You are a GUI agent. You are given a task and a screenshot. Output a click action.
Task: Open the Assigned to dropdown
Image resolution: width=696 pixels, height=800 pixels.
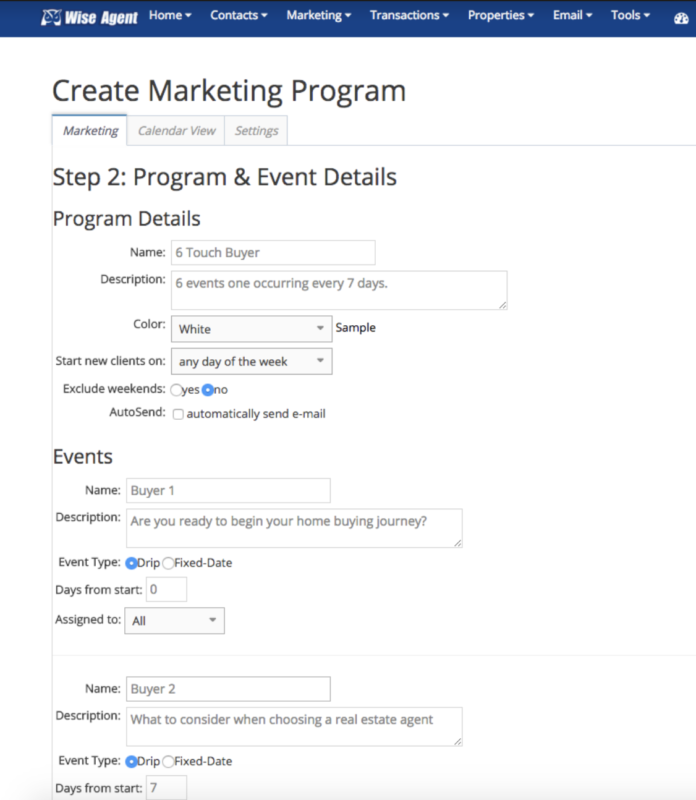pyautogui.click(x=174, y=621)
